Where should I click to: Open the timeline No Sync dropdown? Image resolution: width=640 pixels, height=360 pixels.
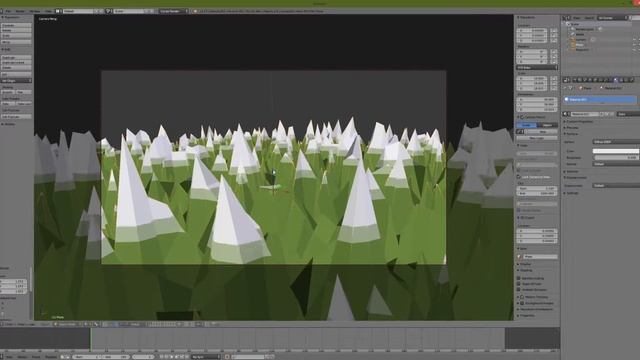click(x=206, y=357)
